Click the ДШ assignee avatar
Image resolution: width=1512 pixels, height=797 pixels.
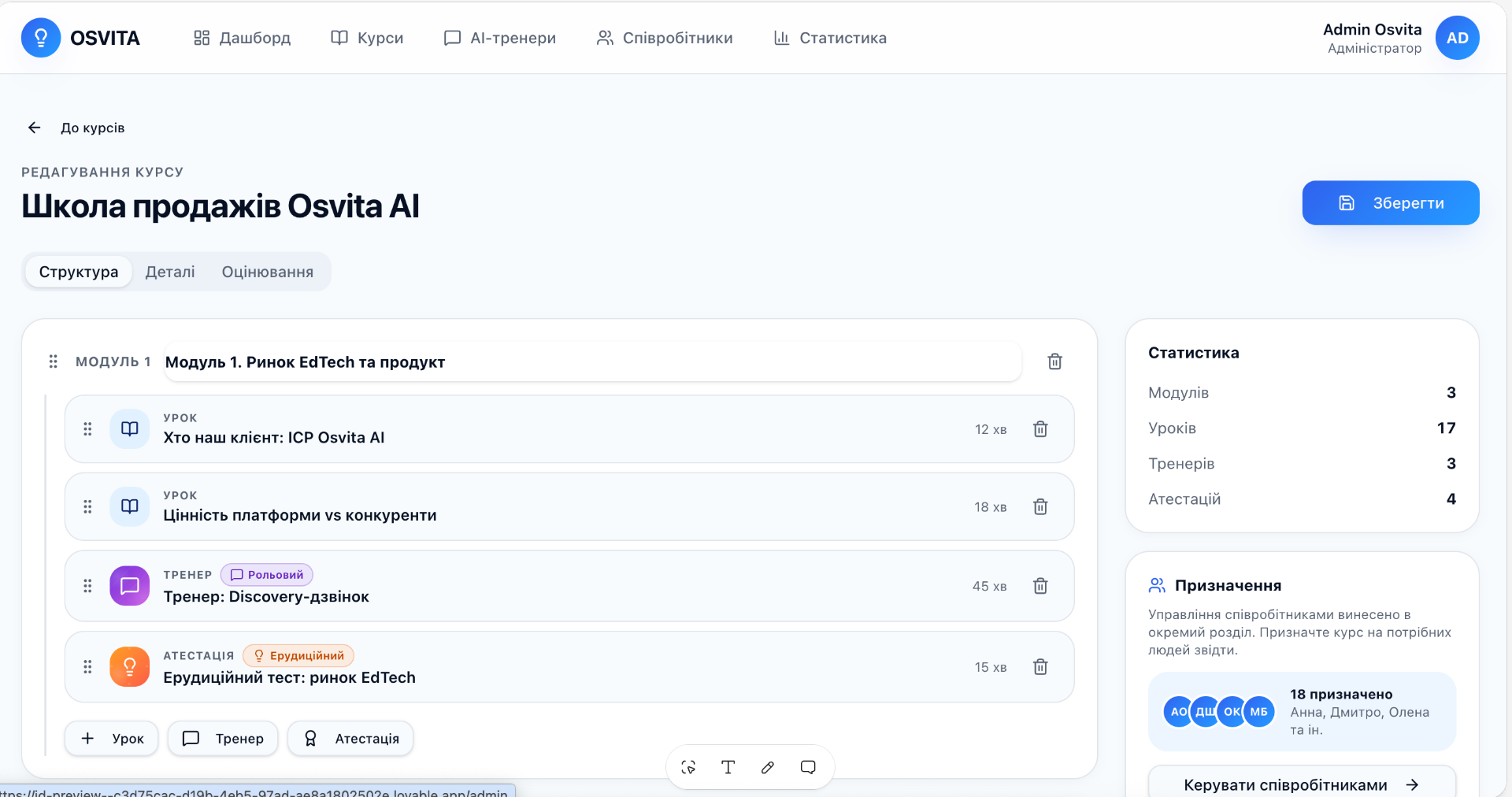1205,712
